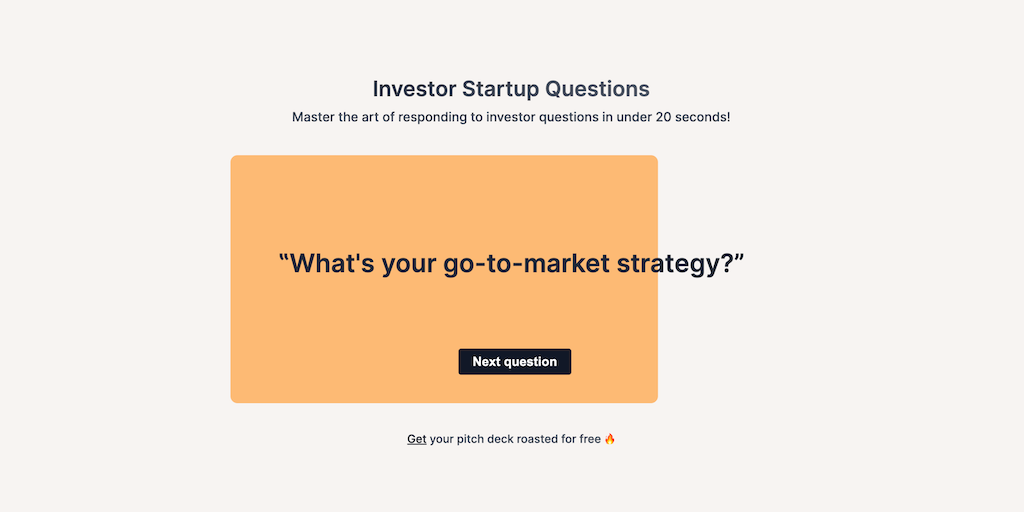
Task: Click the word 'Master' in the subtitle
Action: click(x=313, y=117)
